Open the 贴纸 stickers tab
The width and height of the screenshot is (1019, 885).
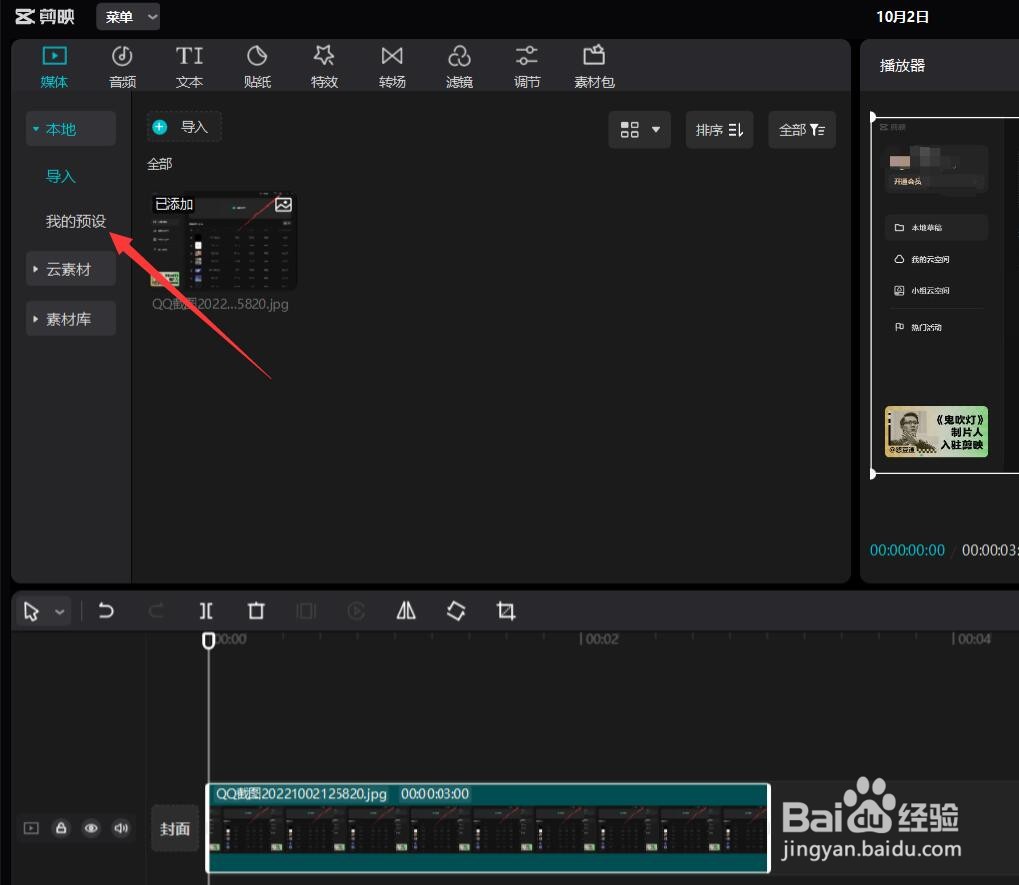[x=257, y=66]
